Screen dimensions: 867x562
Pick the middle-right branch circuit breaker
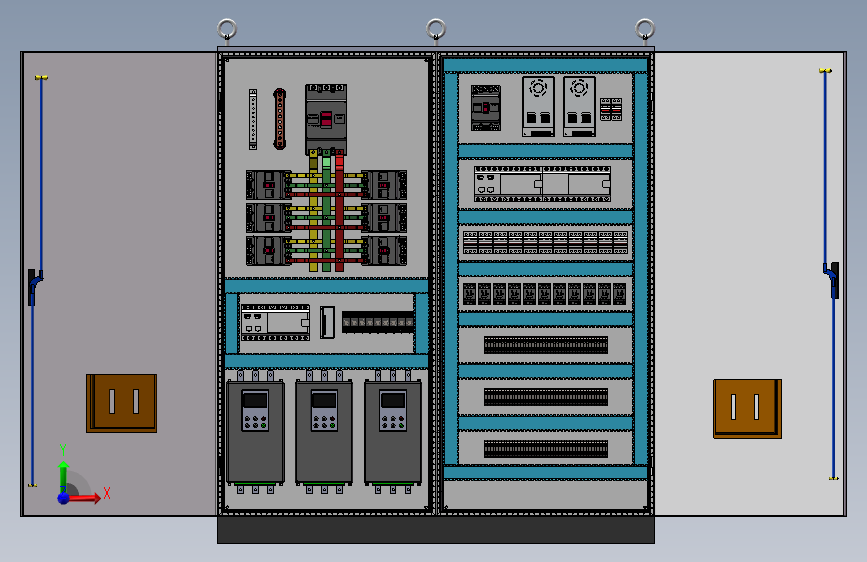[x=384, y=218]
